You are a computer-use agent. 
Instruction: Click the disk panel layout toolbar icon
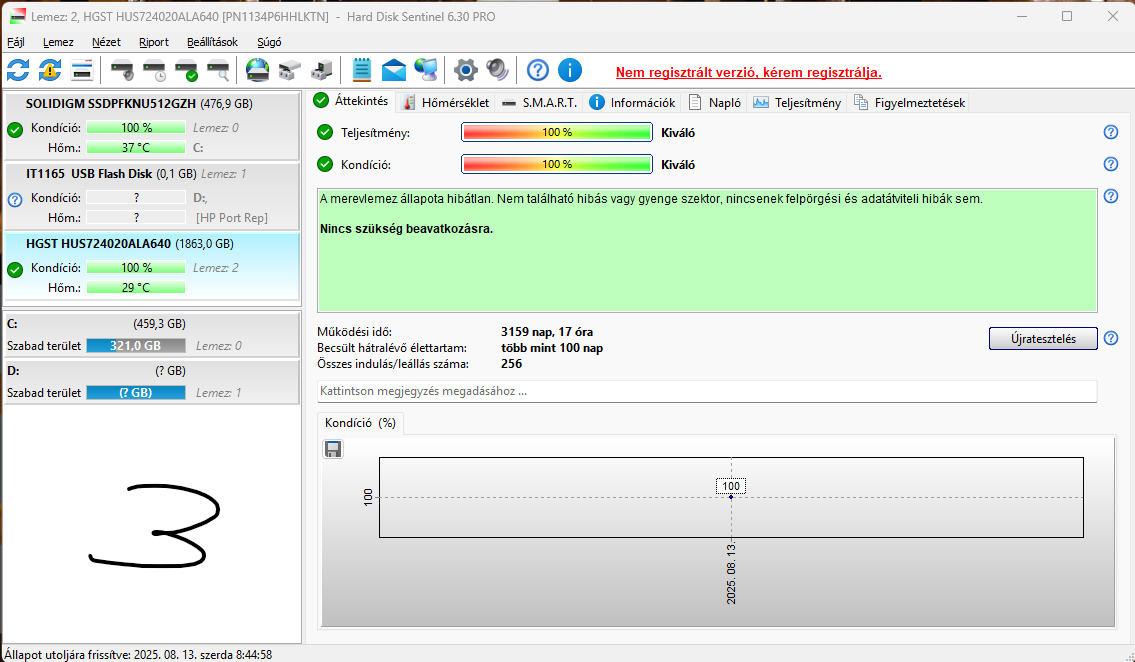pyautogui.click(x=82, y=70)
